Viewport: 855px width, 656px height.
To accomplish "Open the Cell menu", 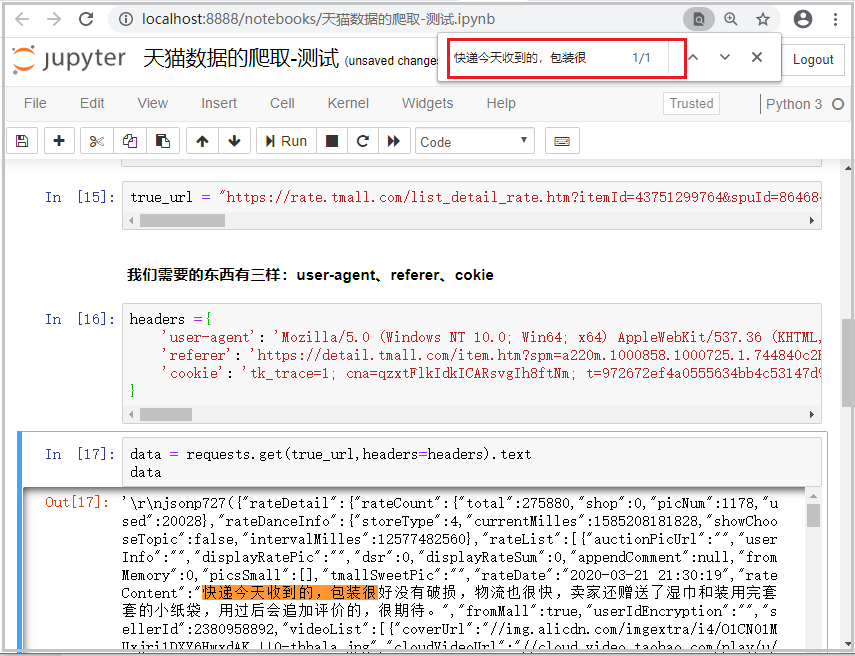I will (282, 103).
